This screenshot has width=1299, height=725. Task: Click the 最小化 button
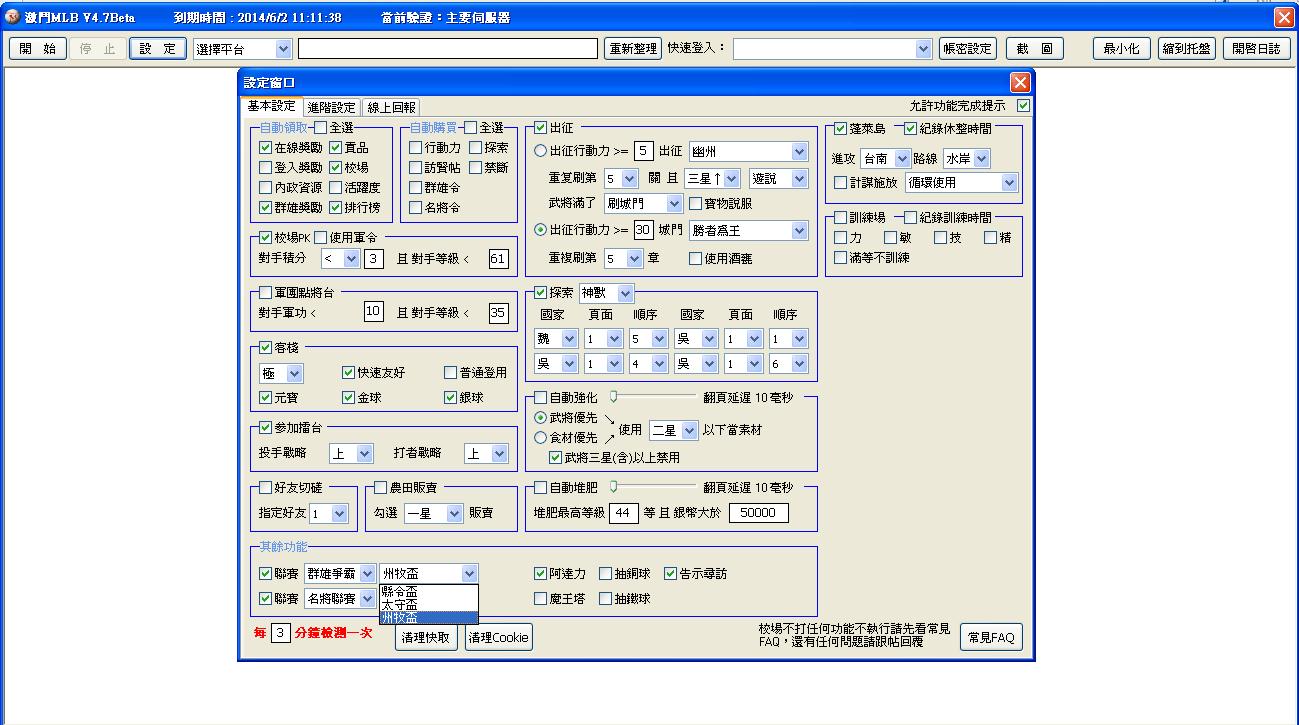pos(1121,48)
